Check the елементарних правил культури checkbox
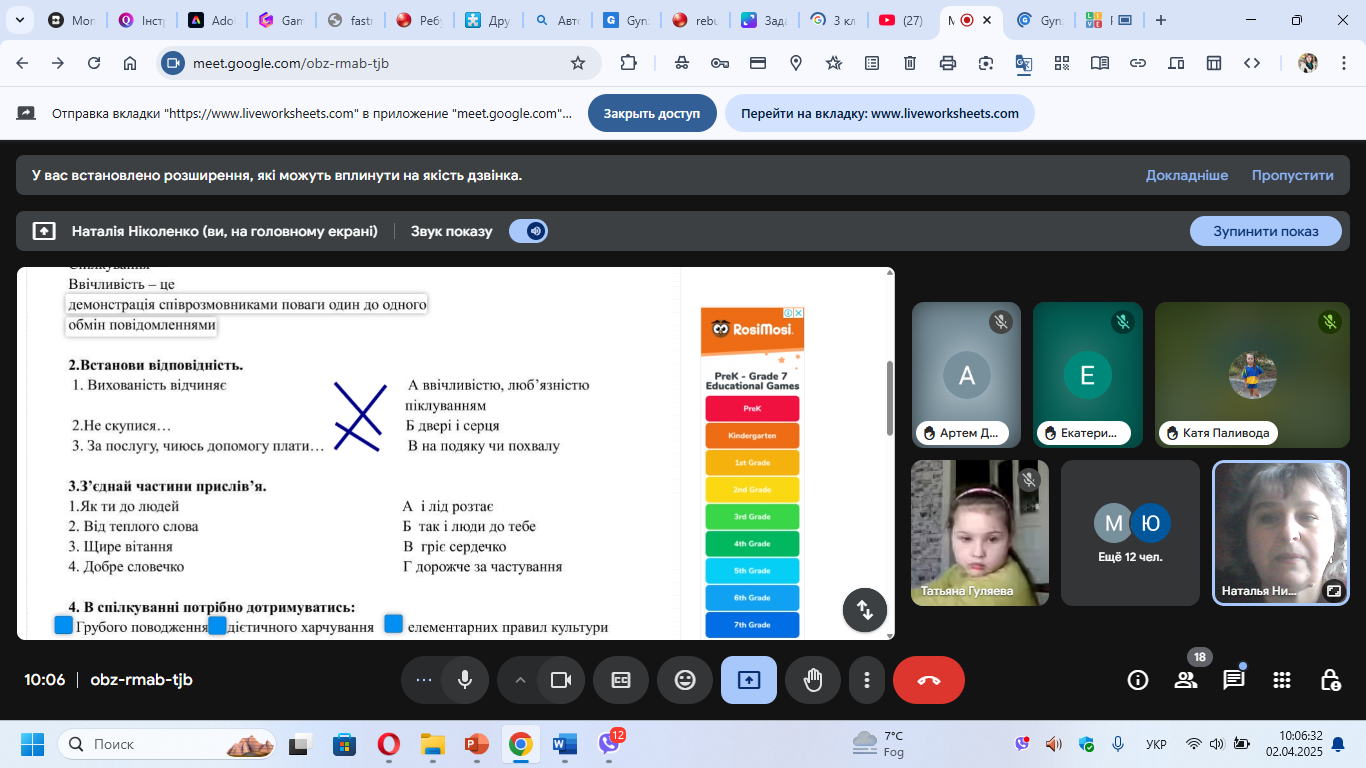Viewport: 1366px width, 768px height. click(x=394, y=624)
